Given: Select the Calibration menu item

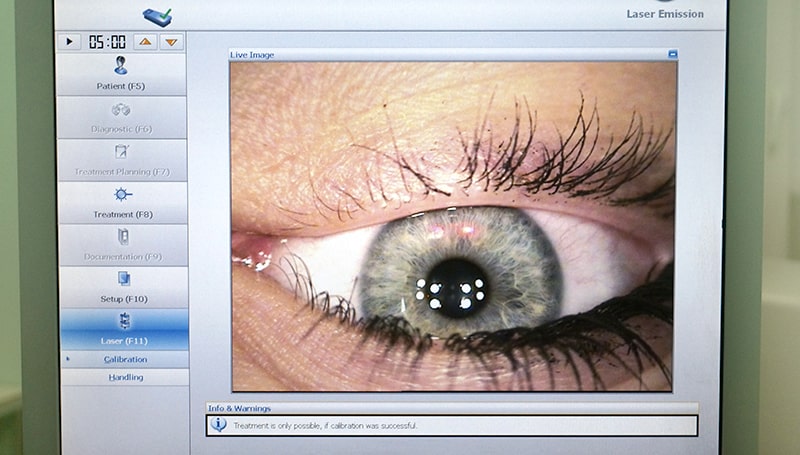Looking at the screenshot, I should (x=125, y=359).
